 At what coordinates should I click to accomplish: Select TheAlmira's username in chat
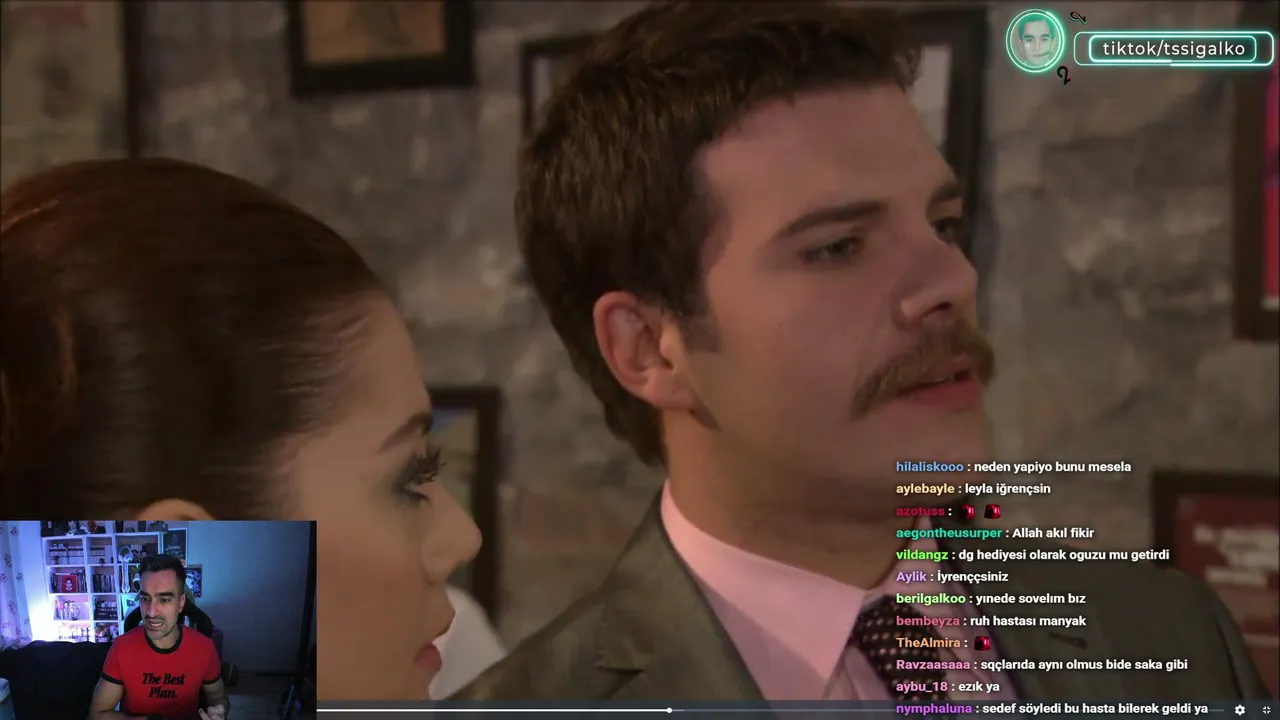click(928, 643)
